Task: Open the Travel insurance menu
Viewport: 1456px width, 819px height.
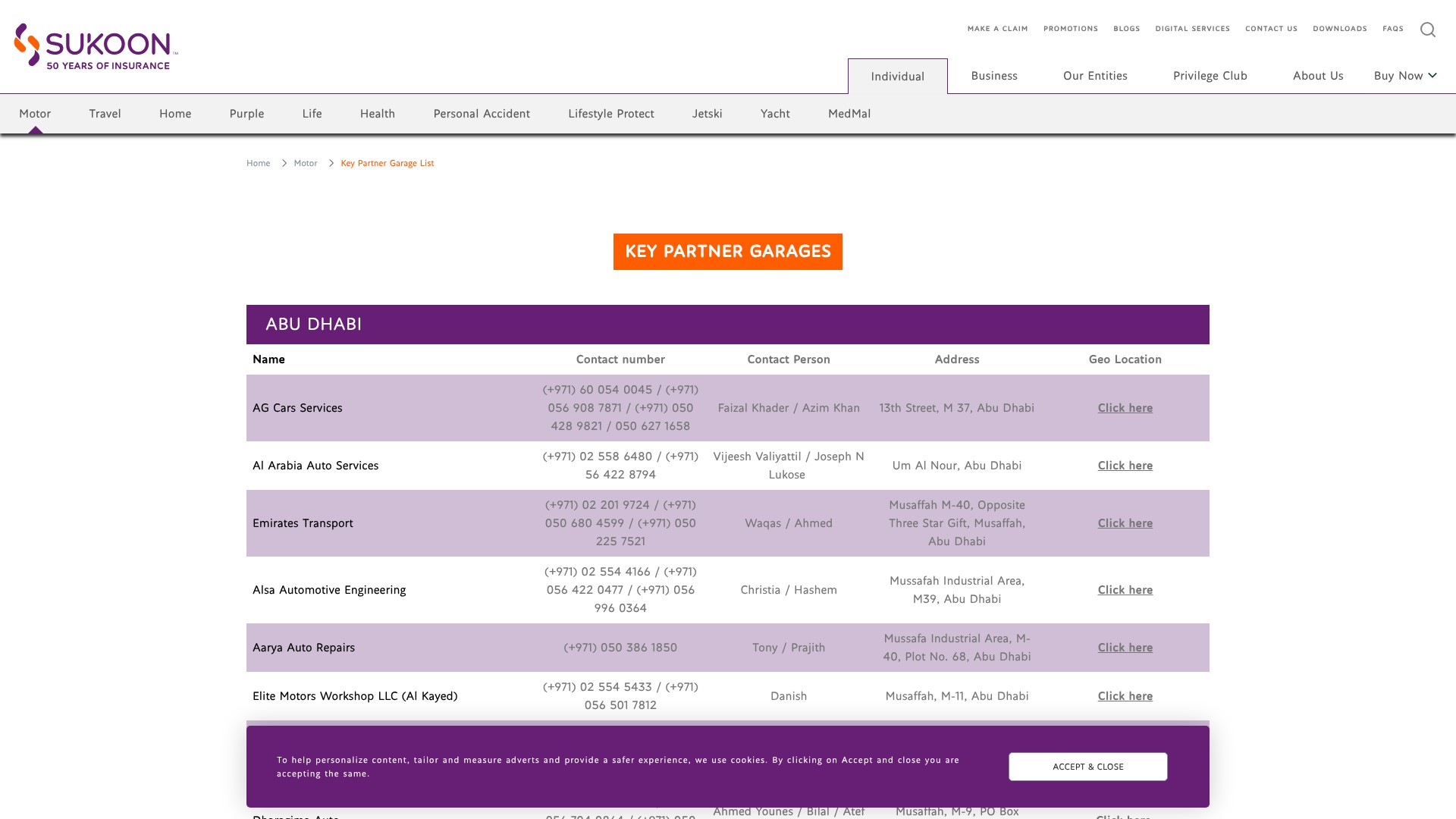Action: tap(105, 114)
